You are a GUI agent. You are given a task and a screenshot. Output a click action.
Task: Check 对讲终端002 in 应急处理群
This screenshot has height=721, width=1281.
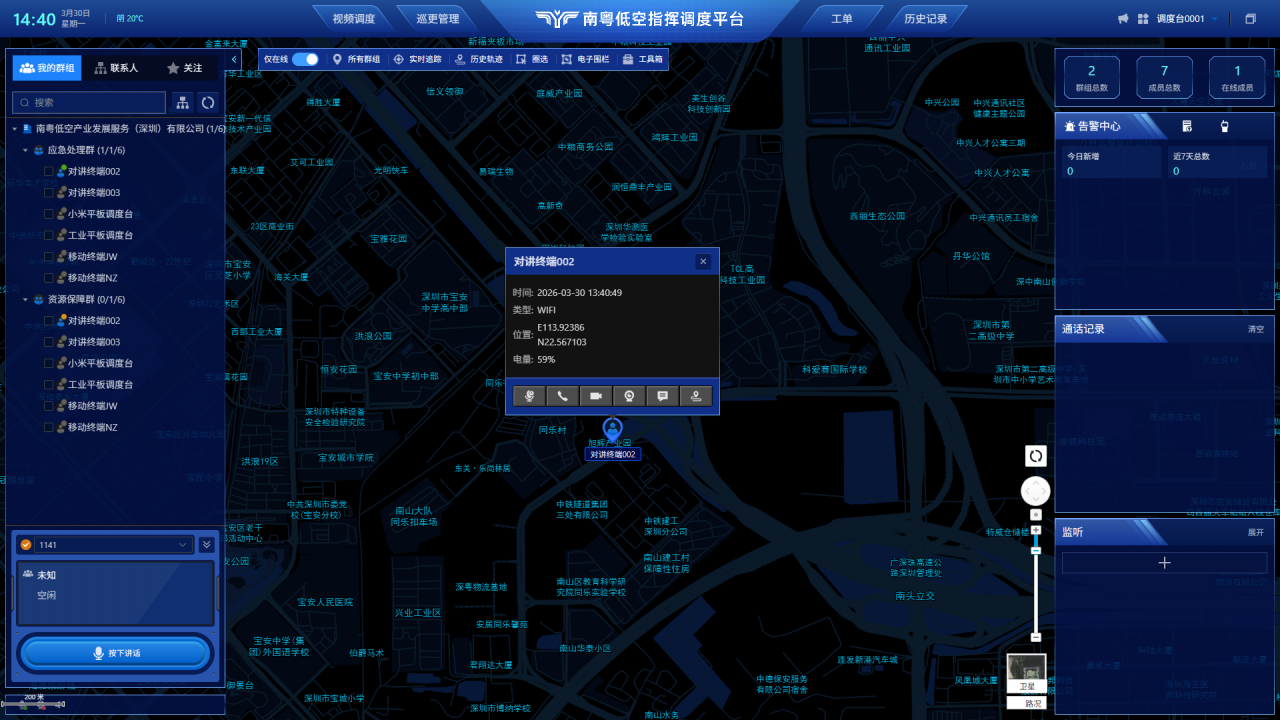click(48, 171)
